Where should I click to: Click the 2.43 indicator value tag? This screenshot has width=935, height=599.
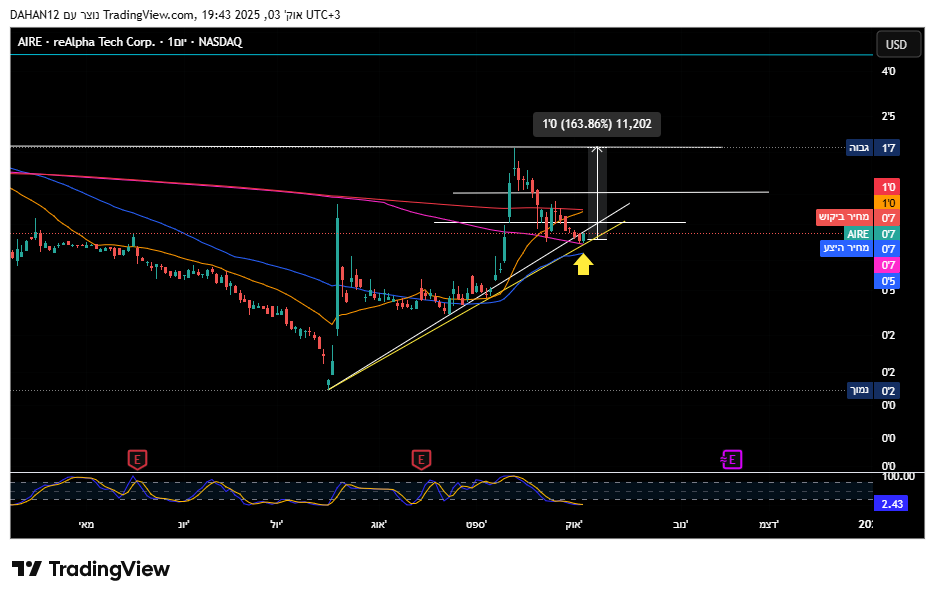[x=891, y=504]
